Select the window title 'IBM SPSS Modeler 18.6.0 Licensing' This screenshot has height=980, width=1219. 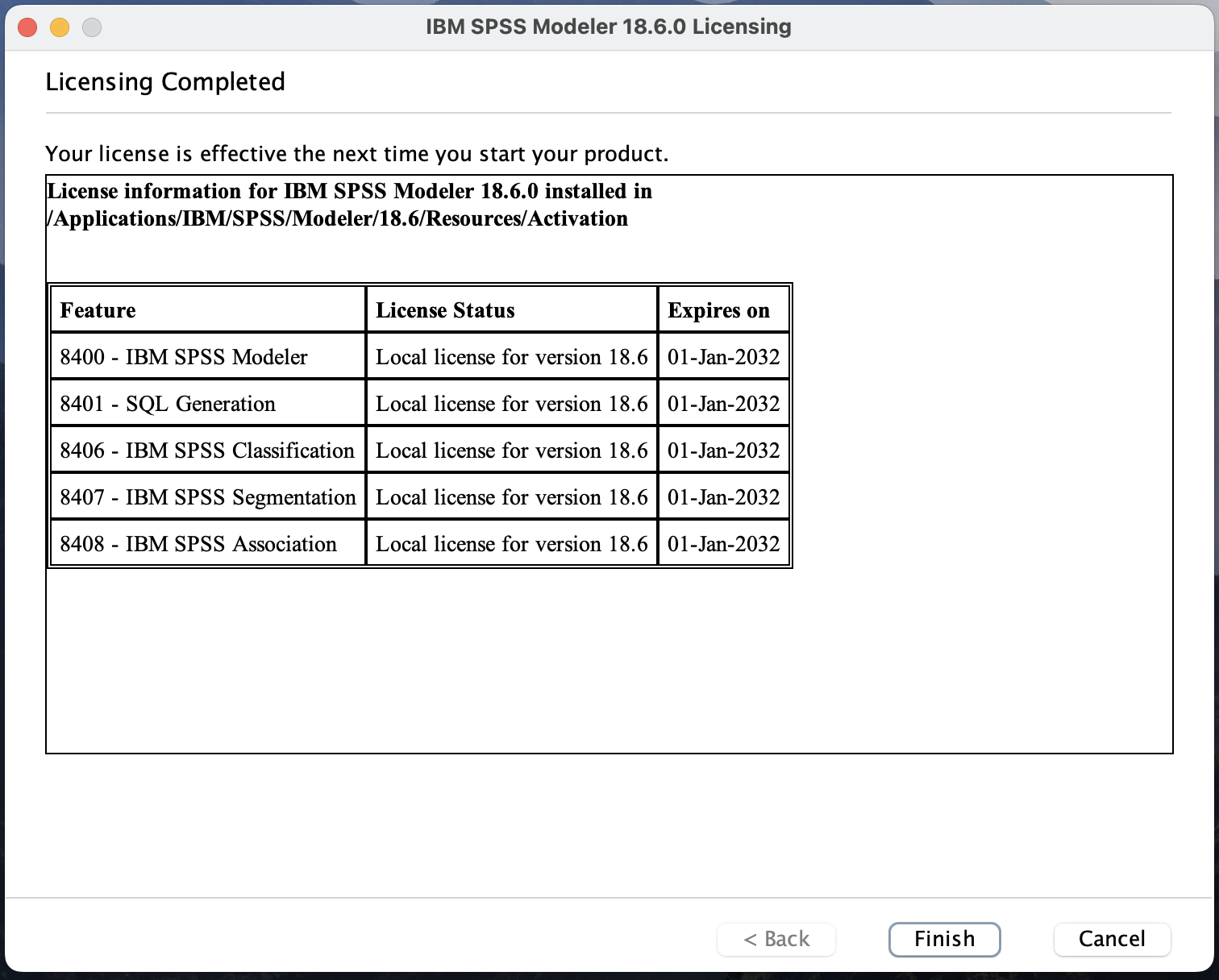pos(609,27)
